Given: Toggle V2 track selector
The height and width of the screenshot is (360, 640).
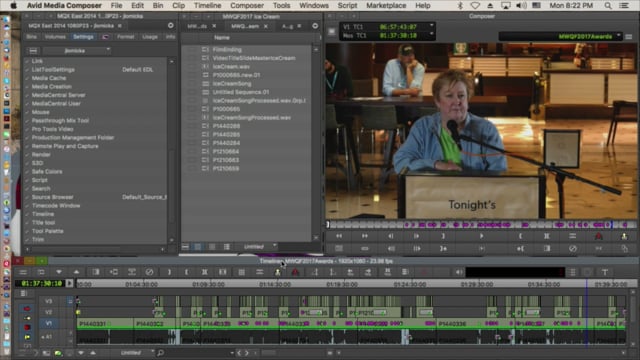Looking at the screenshot, I should tap(49, 312).
